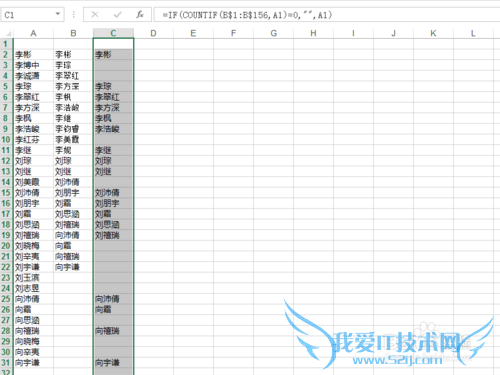The image size is (500, 375).
Task: Click cell C31 containing 向宇谦
Action: click(x=113, y=363)
